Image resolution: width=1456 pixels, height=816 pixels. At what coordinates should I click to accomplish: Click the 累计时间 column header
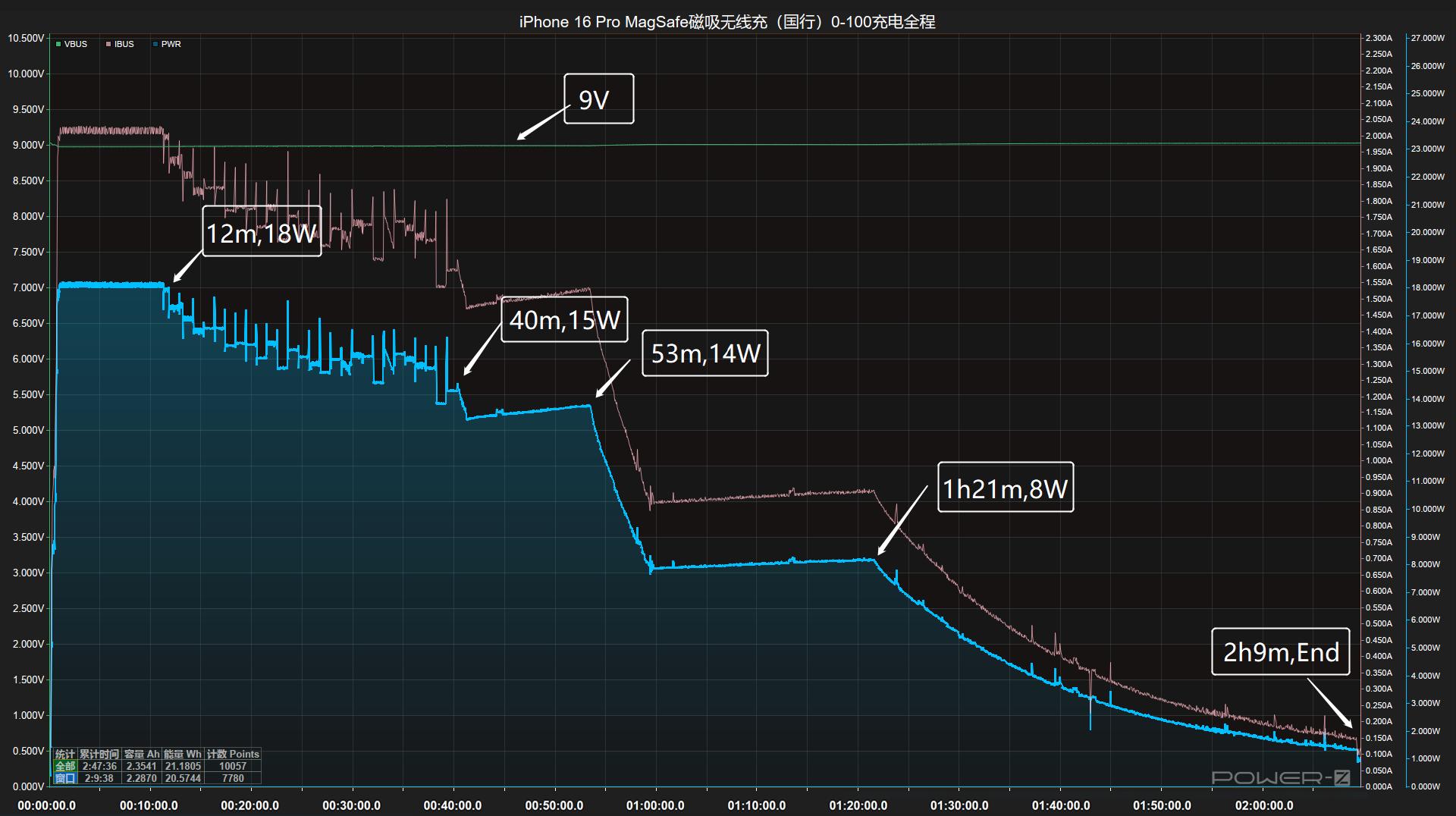click(x=99, y=754)
